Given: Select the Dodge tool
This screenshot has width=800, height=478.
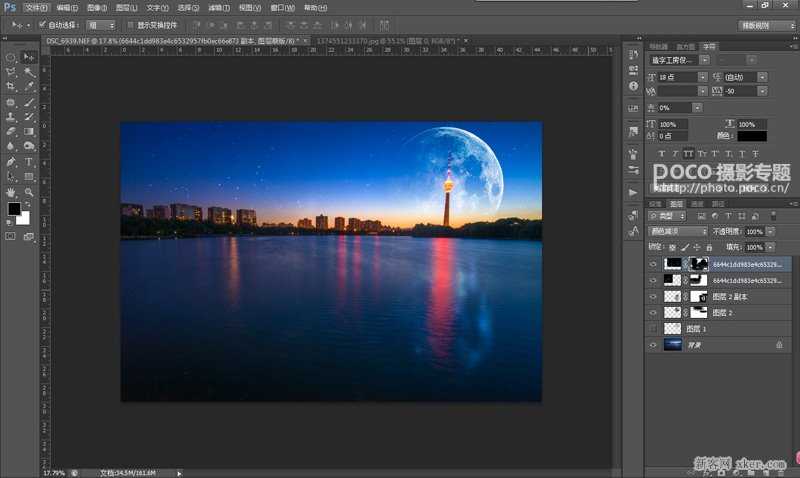Looking at the screenshot, I should (x=29, y=146).
